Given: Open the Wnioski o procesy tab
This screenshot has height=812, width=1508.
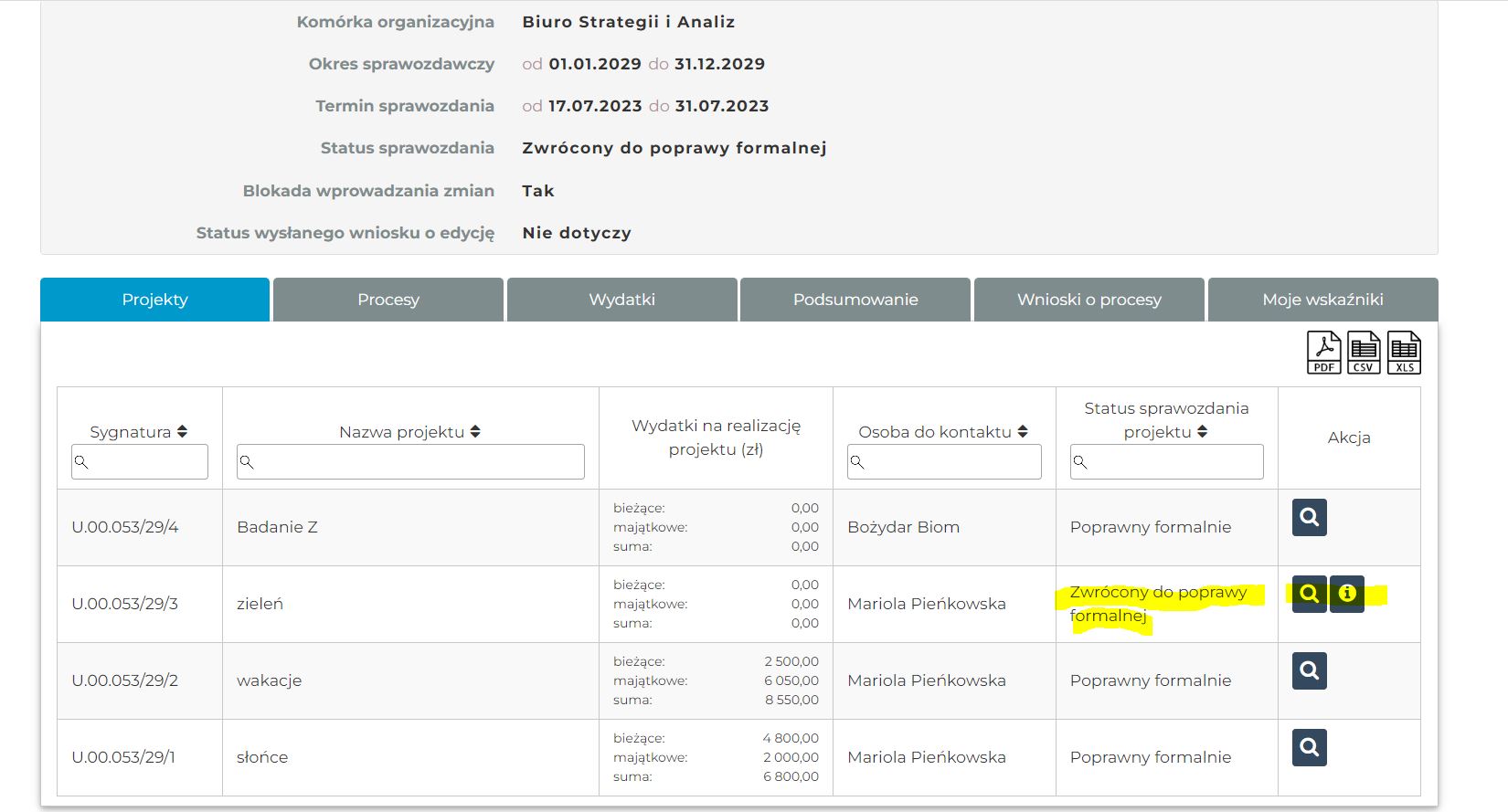Looking at the screenshot, I should 1089,300.
